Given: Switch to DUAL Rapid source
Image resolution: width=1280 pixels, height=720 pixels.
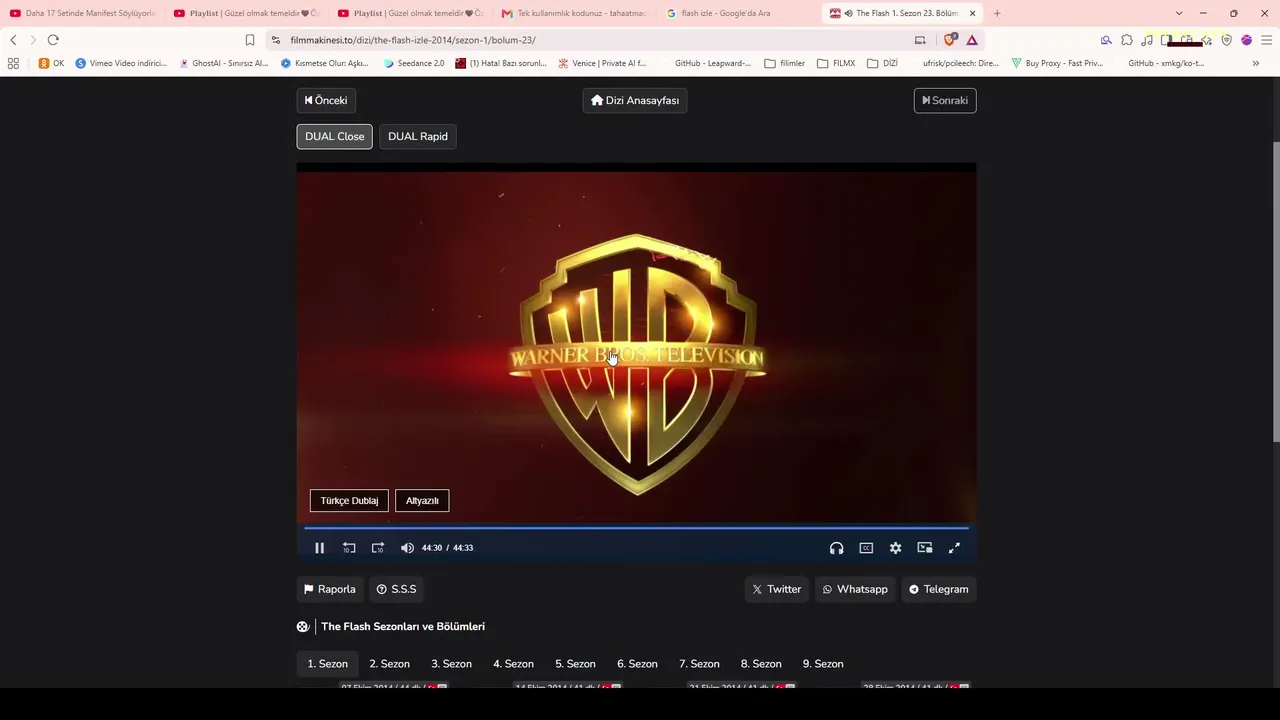Looking at the screenshot, I should (x=418, y=136).
